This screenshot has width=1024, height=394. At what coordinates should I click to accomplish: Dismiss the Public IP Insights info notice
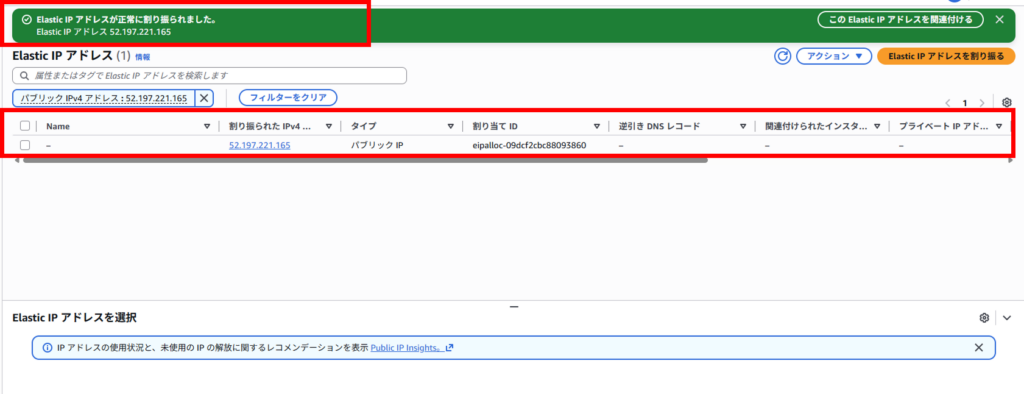coord(978,348)
